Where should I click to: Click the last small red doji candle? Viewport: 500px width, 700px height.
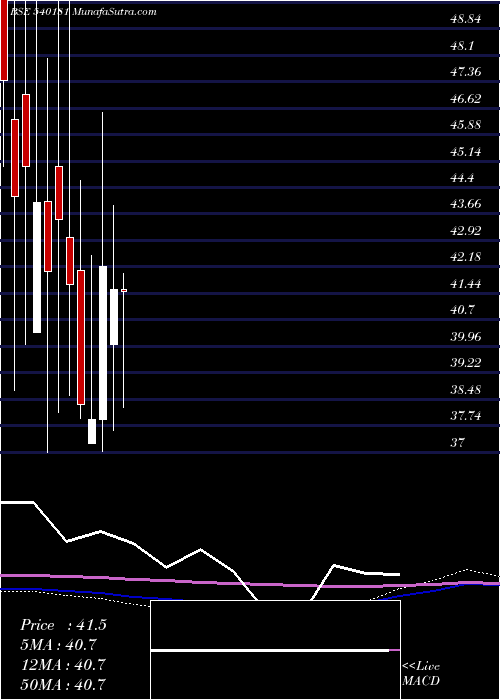[x=124, y=291]
